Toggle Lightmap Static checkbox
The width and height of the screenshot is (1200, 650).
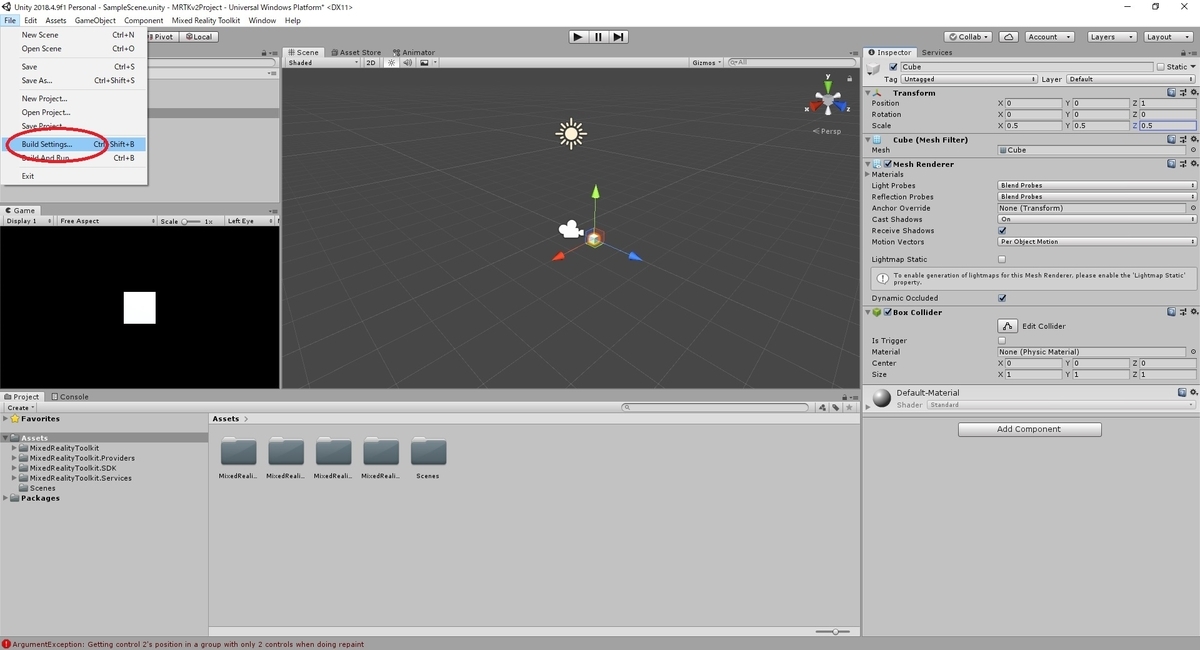click(1002, 259)
